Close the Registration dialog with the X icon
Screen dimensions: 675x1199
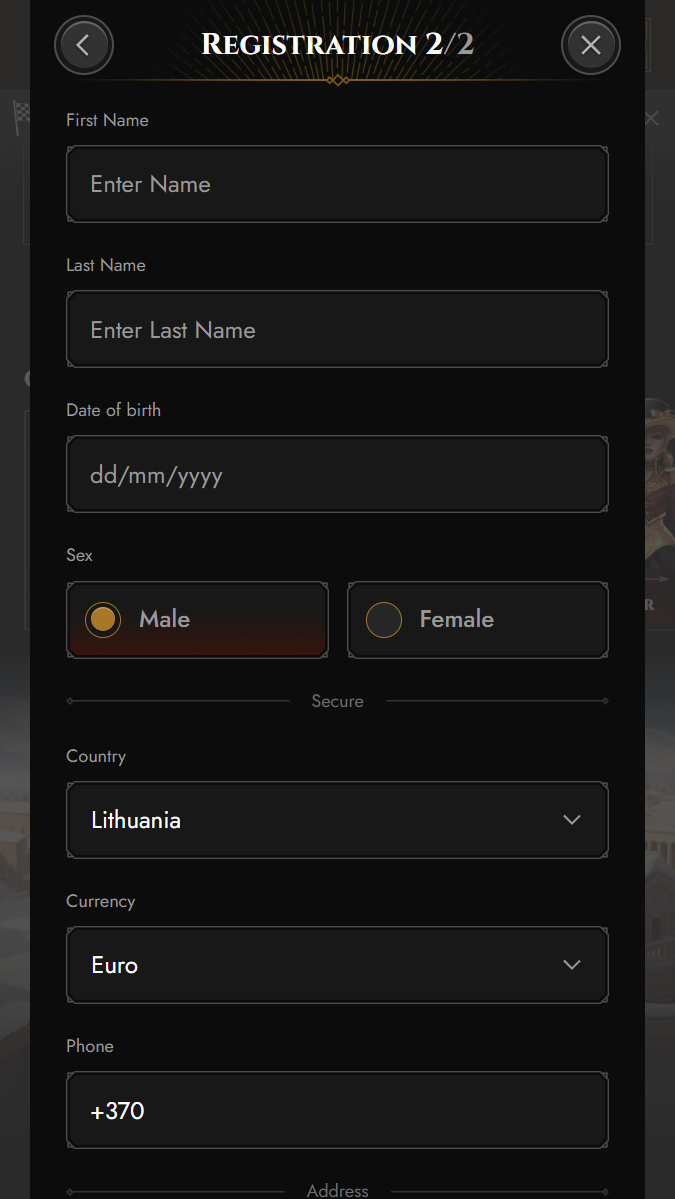[591, 45]
